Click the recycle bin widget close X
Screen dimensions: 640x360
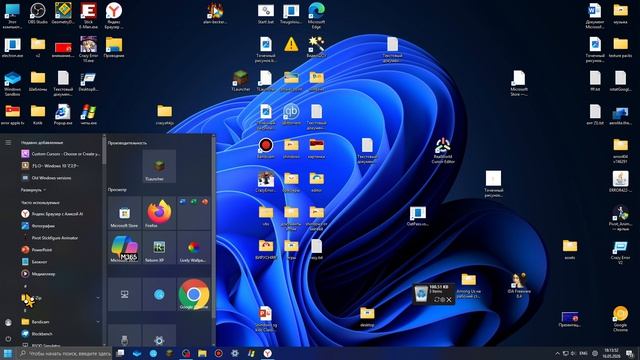tap(449, 300)
